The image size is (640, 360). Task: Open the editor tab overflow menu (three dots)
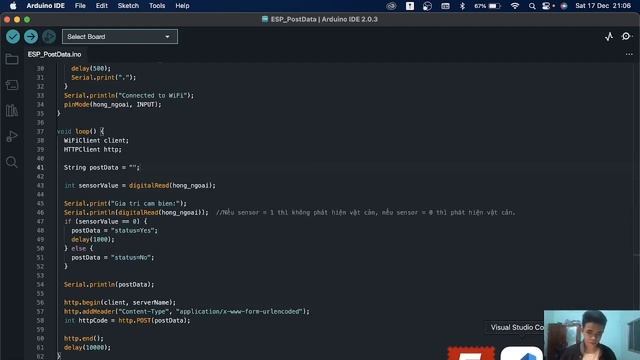pyautogui.click(x=629, y=54)
